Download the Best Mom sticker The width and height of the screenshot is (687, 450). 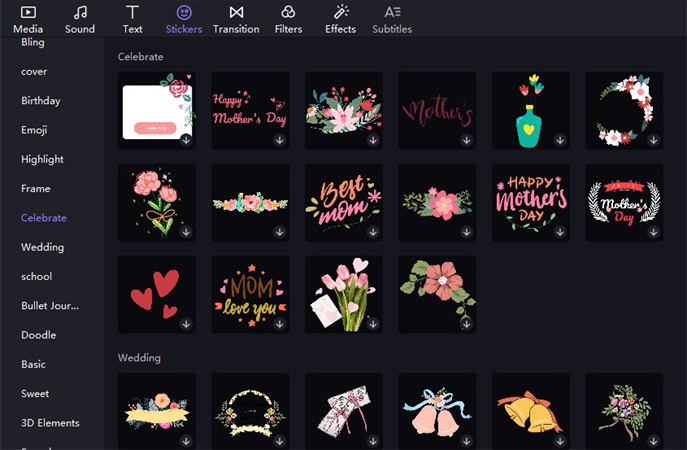click(373, 232)
